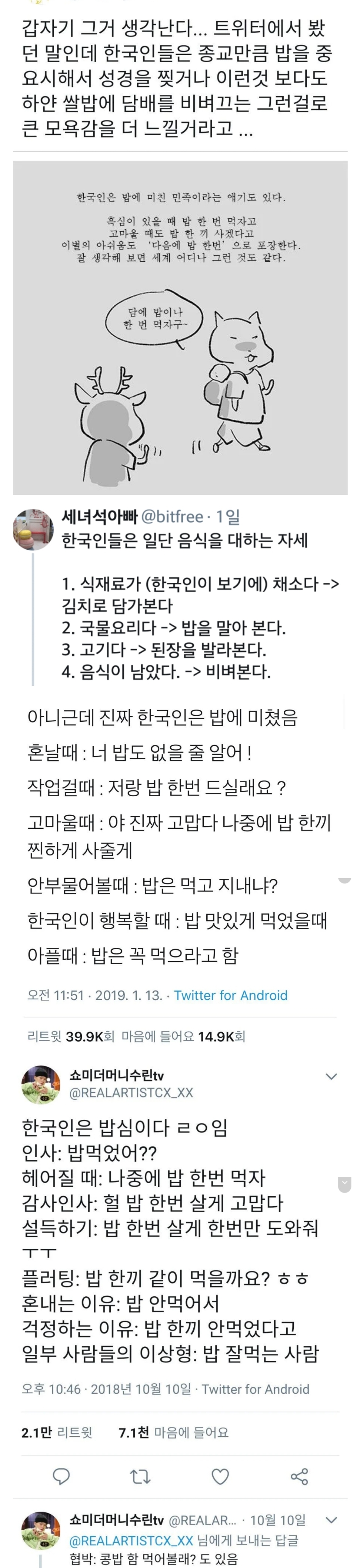Open the Twitter for Android link
This screenshot has width=360, height=1568.
(230, 995)
